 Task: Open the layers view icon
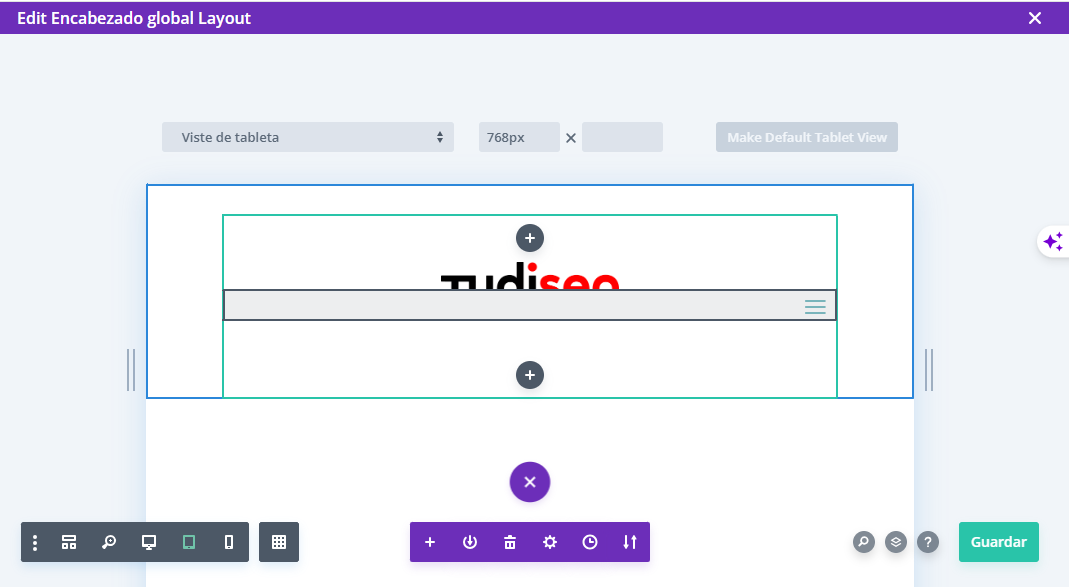coord(896,542)
